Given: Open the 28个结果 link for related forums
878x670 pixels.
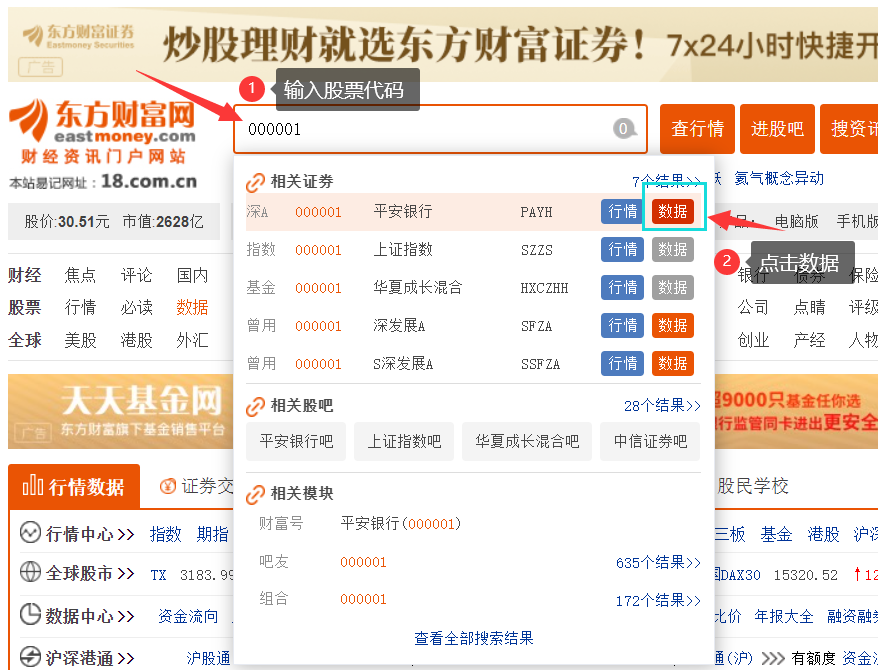Looking at the screenshot, I should (x=662, y=406).
